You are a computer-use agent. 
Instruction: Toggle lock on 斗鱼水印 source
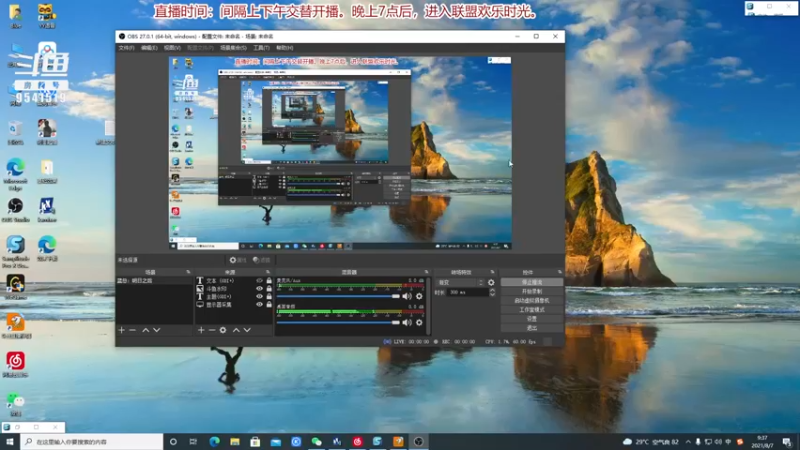pyautogui.click(x=269, y=289)
